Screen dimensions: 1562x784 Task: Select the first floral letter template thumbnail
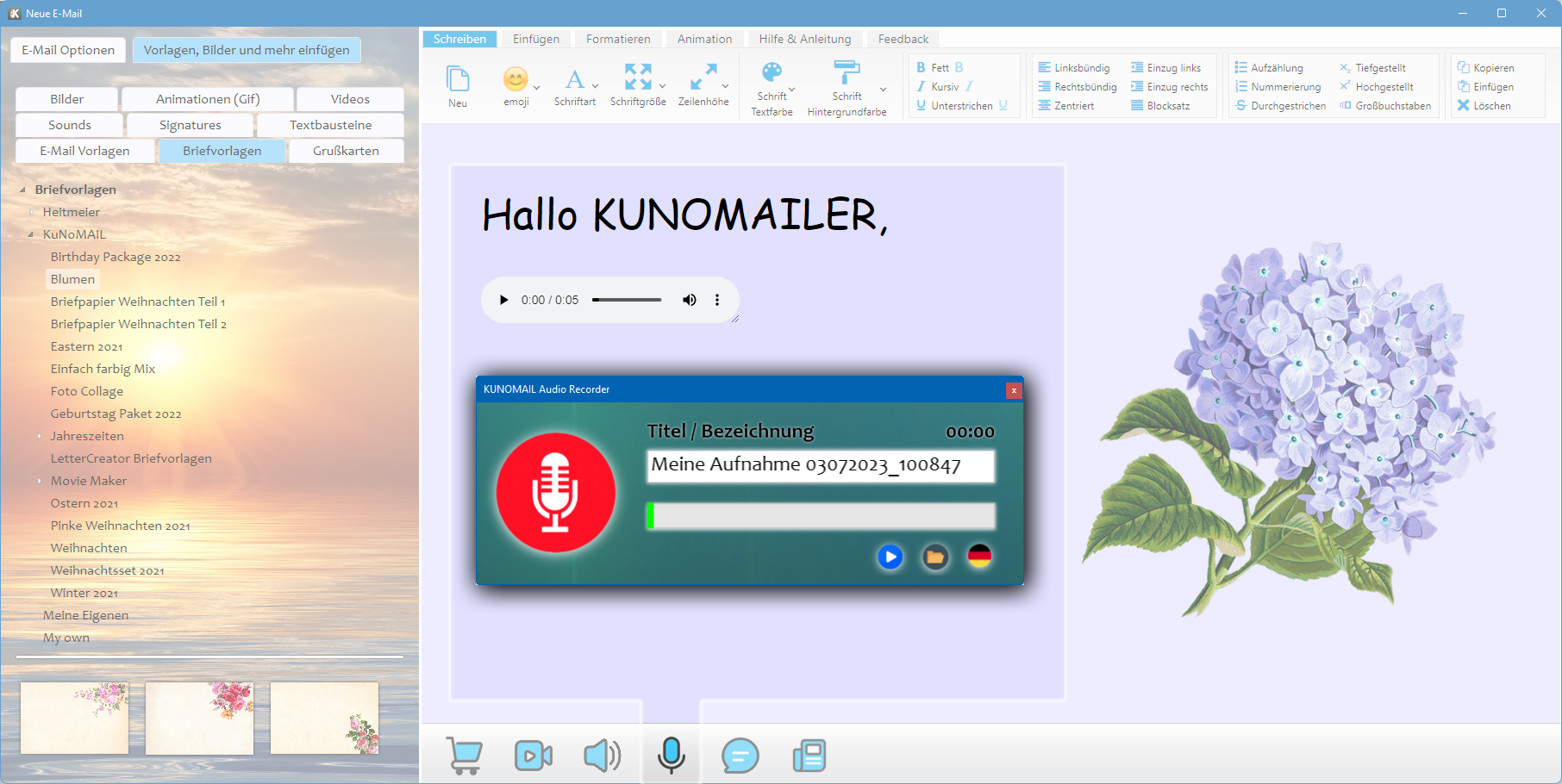tap(75, 719)
